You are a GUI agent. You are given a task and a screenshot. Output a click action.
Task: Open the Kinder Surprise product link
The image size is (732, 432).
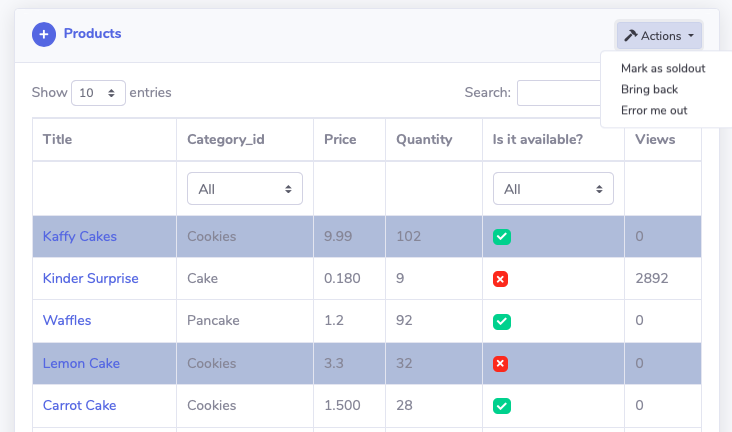pyautogui.click(x=90, y=279)
